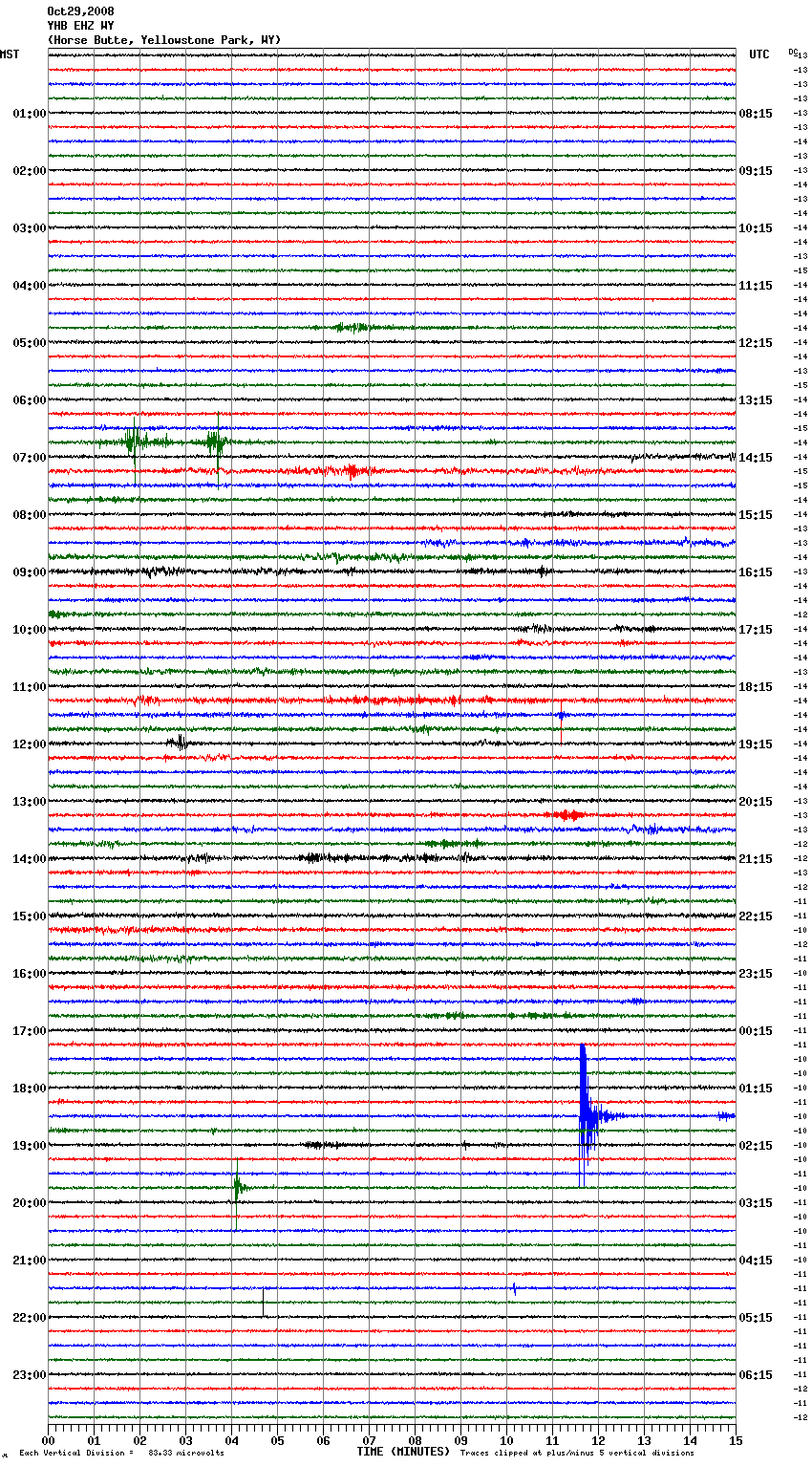
Task: Click the 14:15 UTC time label
Action: coord(756,458)
